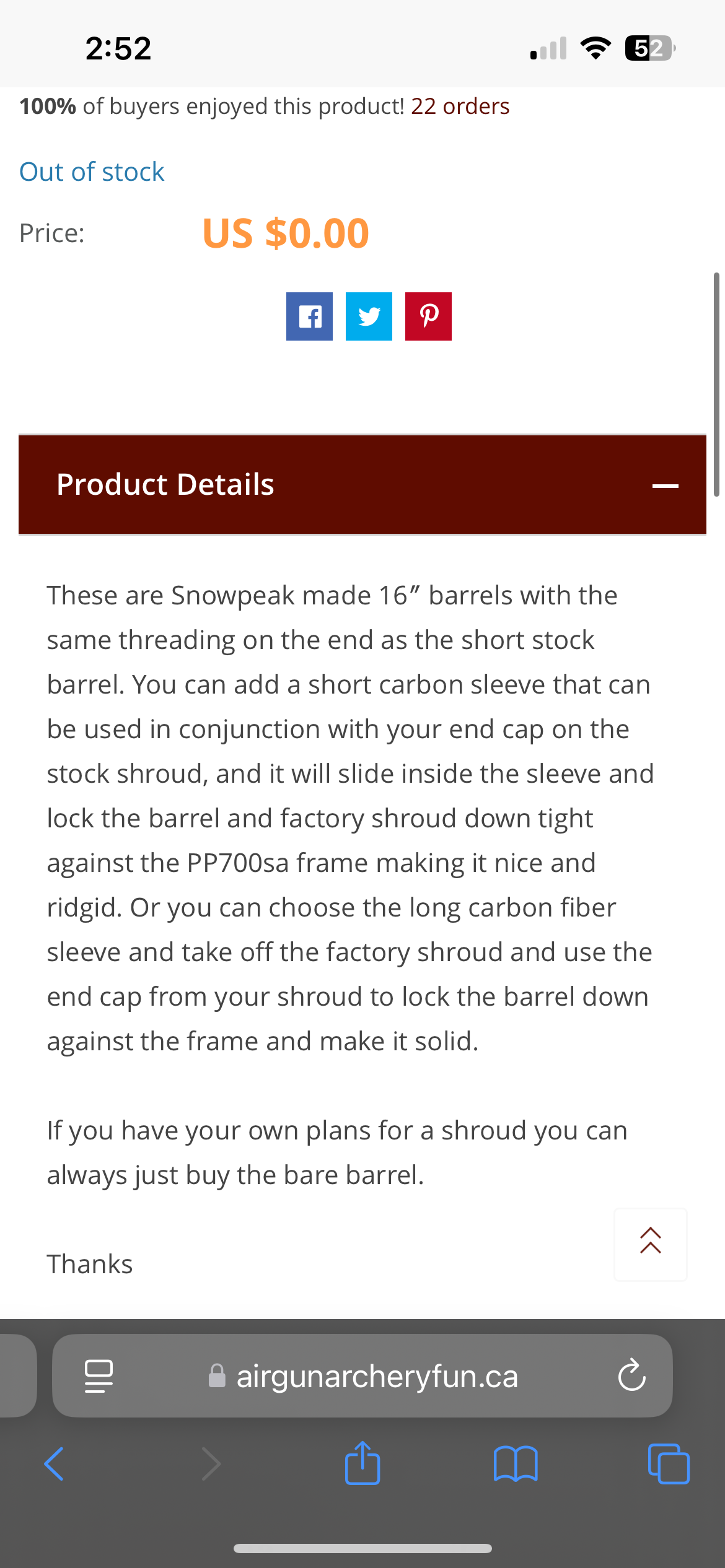Tap the US $0.00 price text
This screenshot has height=1568, width=725.
coord(286,233)
